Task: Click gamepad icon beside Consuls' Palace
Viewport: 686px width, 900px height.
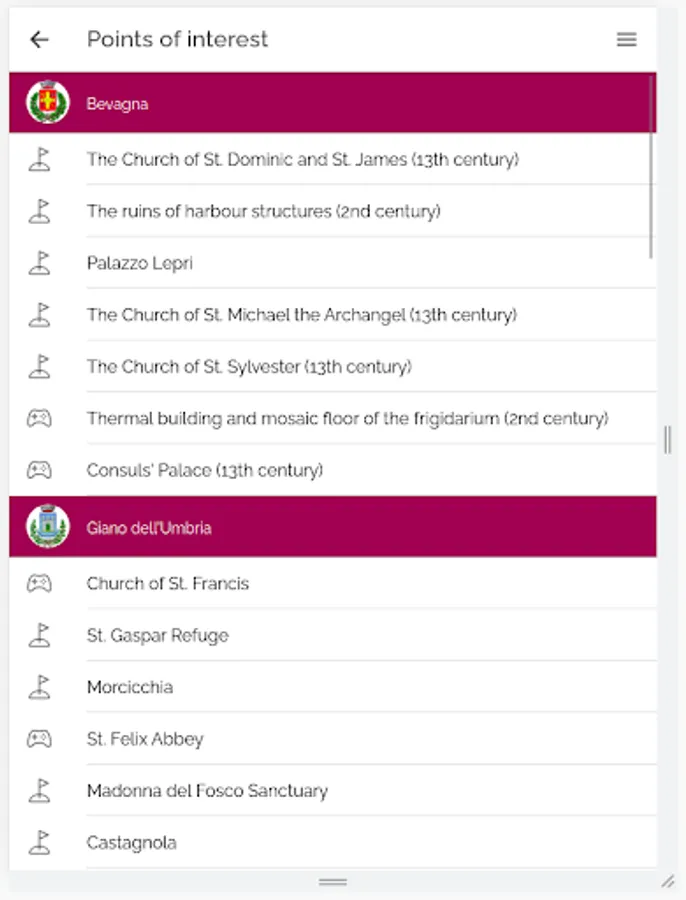Action: 39,470
